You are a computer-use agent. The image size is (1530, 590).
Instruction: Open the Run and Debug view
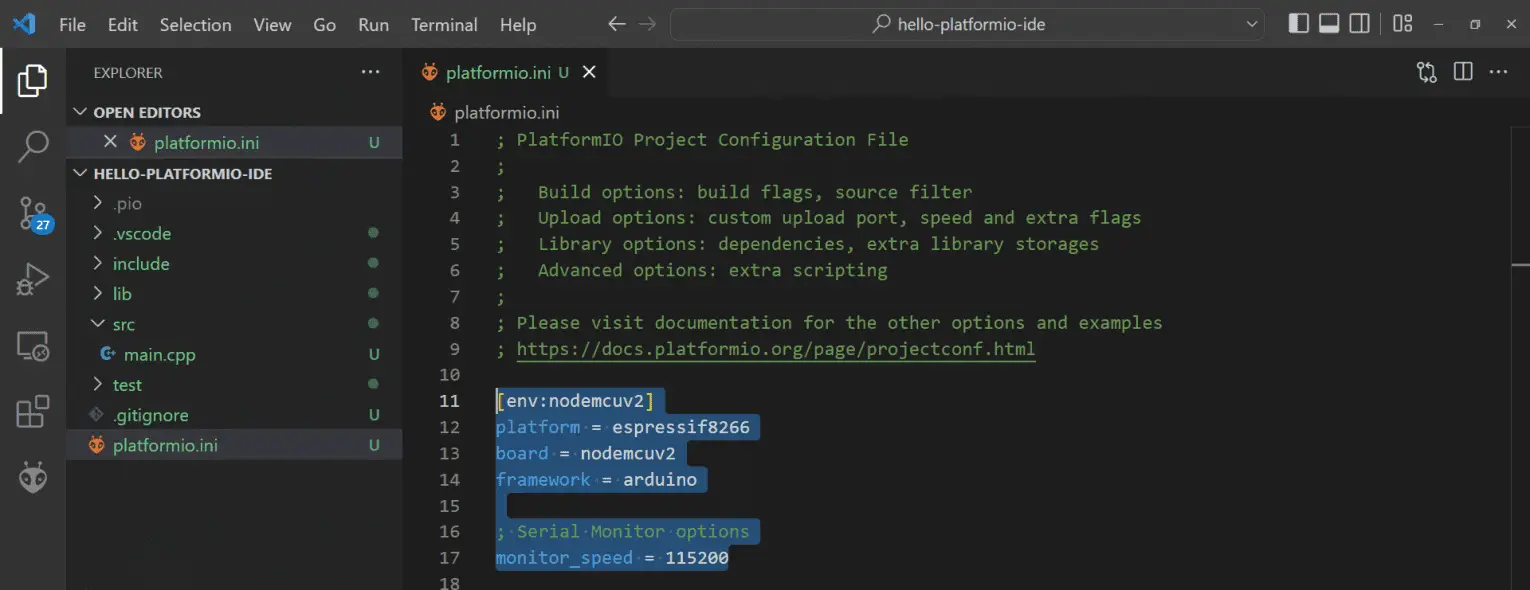tap(32, 279)
